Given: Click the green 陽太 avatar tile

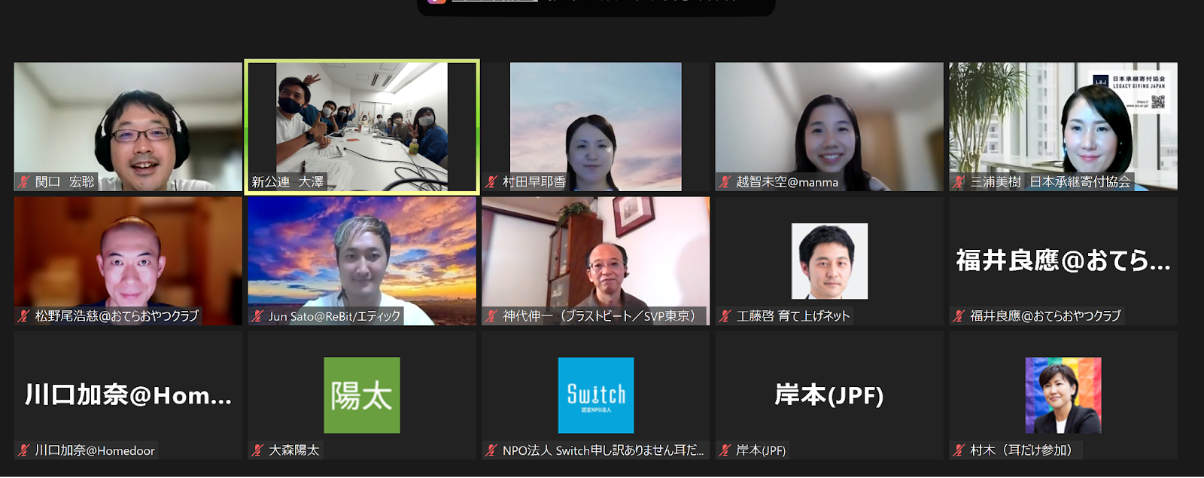Looking at the screenshot, I should pyautogui.click(x=362, y=395).
